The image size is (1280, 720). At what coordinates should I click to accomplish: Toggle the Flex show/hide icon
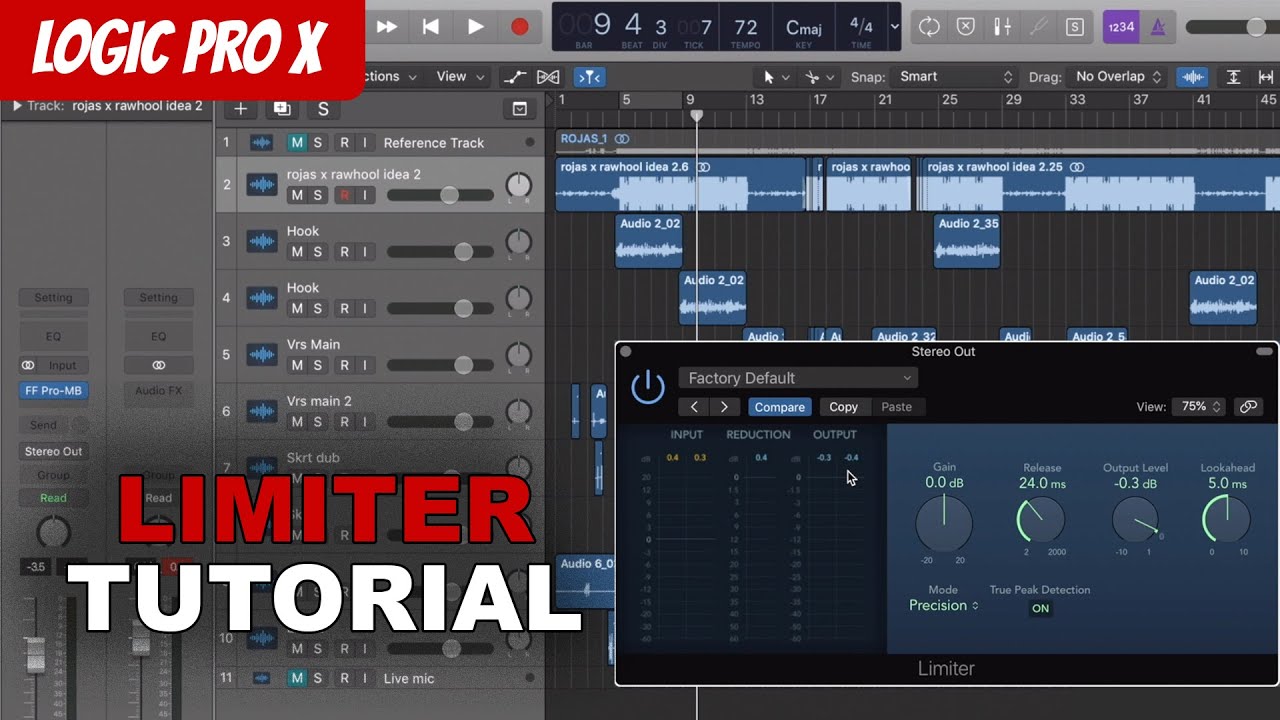548,77
